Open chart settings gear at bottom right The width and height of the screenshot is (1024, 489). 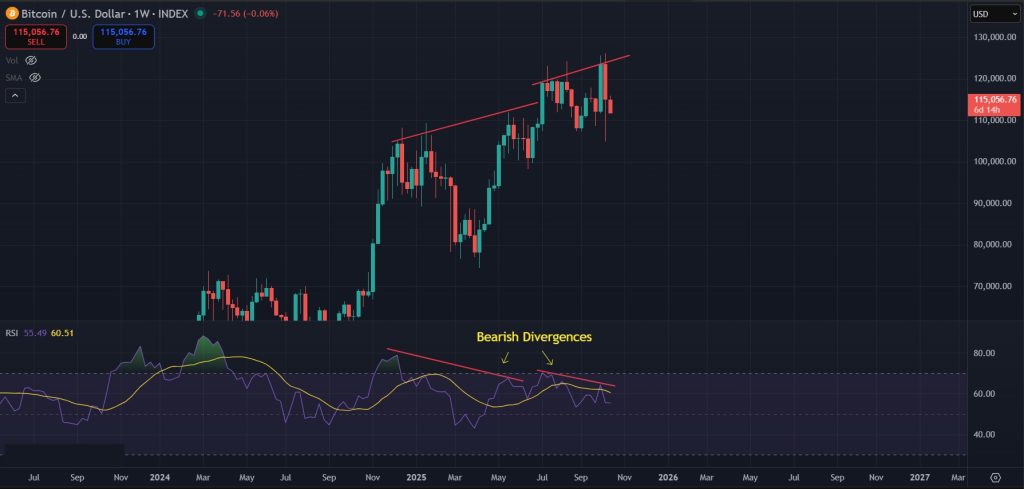click(995, 478)
